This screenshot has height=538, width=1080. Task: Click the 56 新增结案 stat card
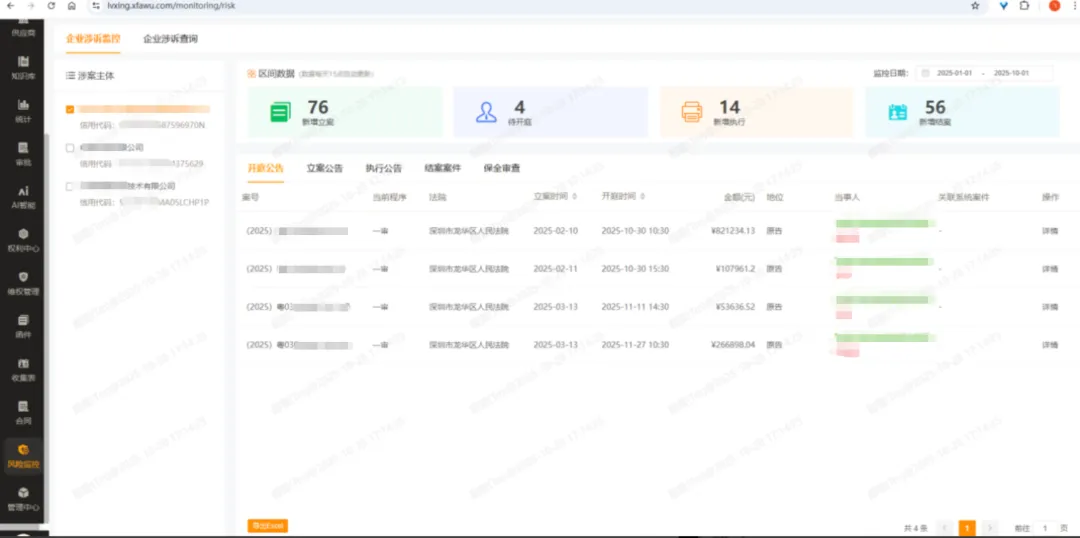962,112
